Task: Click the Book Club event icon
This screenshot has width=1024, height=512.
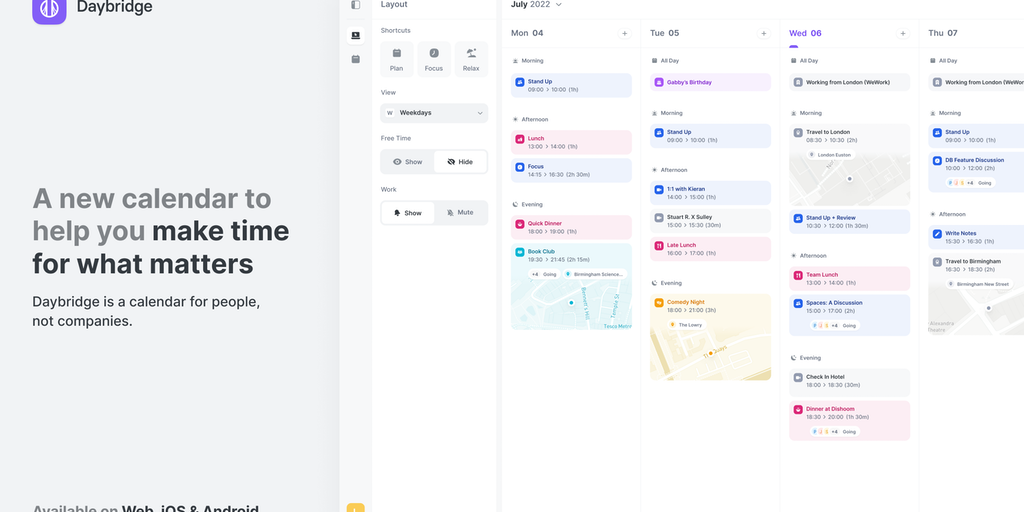Action: (x=520, y=252)
